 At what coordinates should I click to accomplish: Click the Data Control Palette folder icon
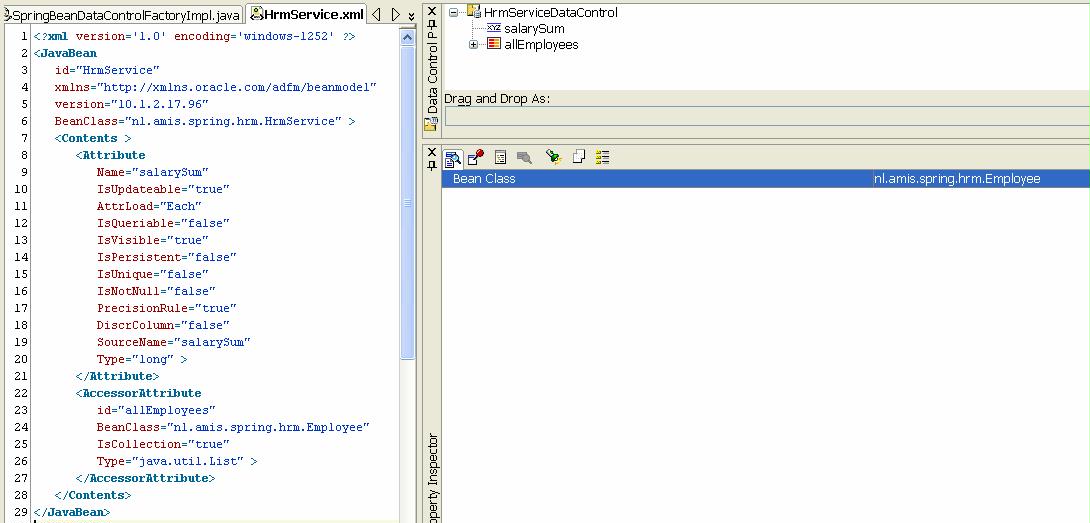(431, 124)
